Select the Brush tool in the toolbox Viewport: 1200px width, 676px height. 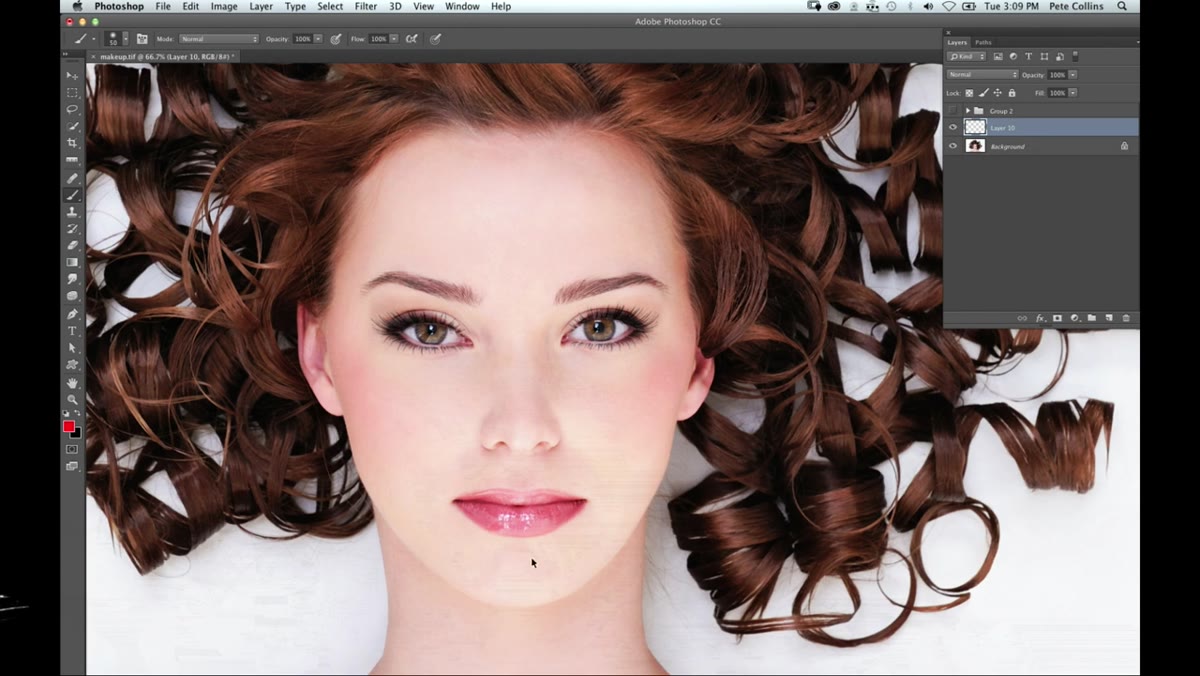[x=72, y=195]
